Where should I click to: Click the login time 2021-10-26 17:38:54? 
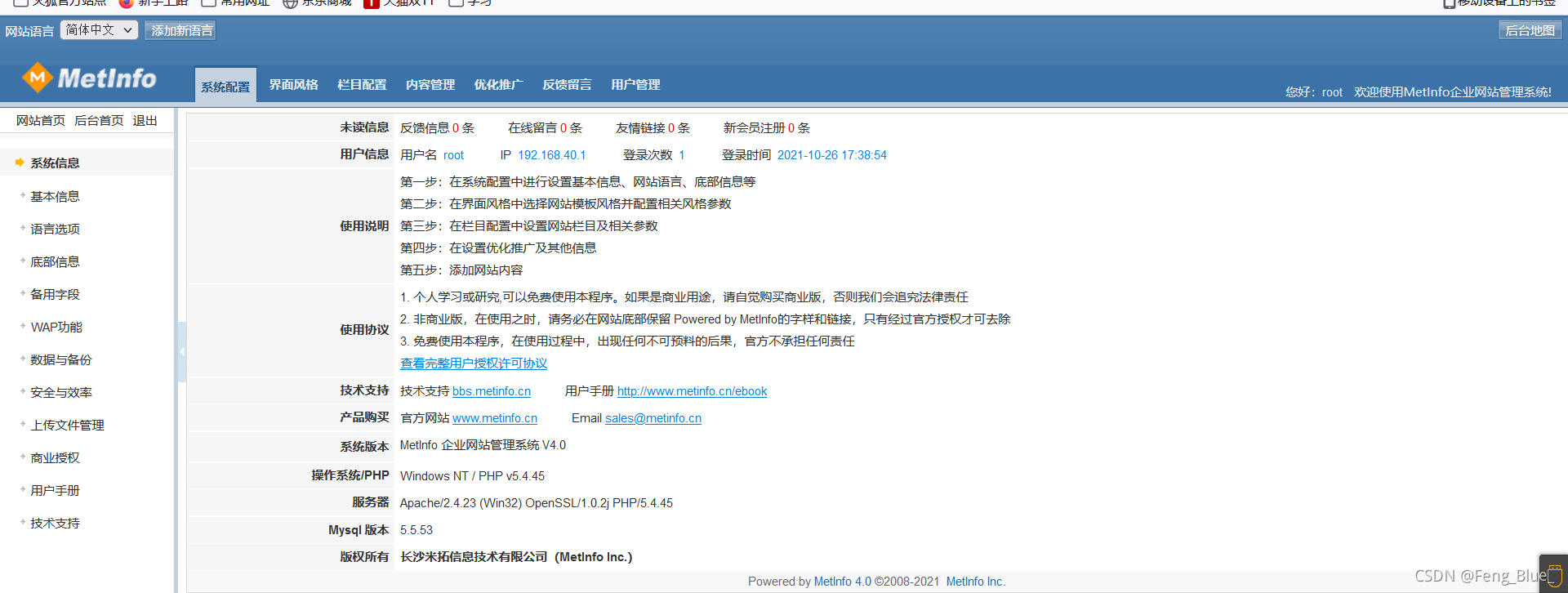pyautogui.click(x=831, y=155)
